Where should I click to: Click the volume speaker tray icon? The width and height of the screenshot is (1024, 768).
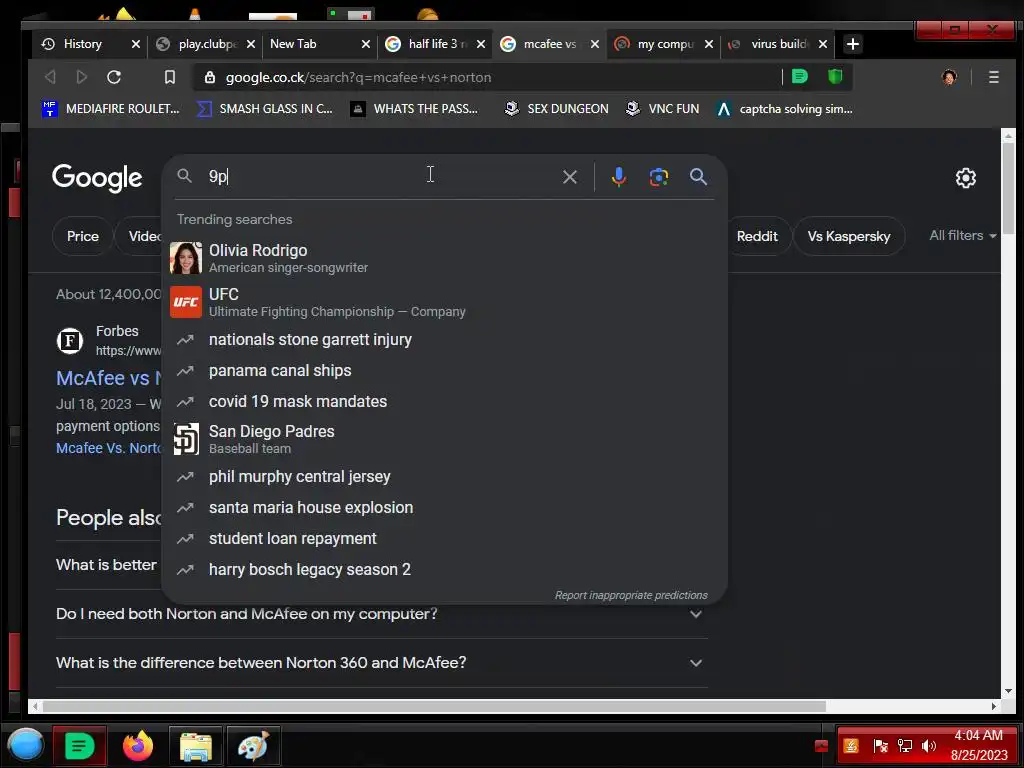click(928, 746)
